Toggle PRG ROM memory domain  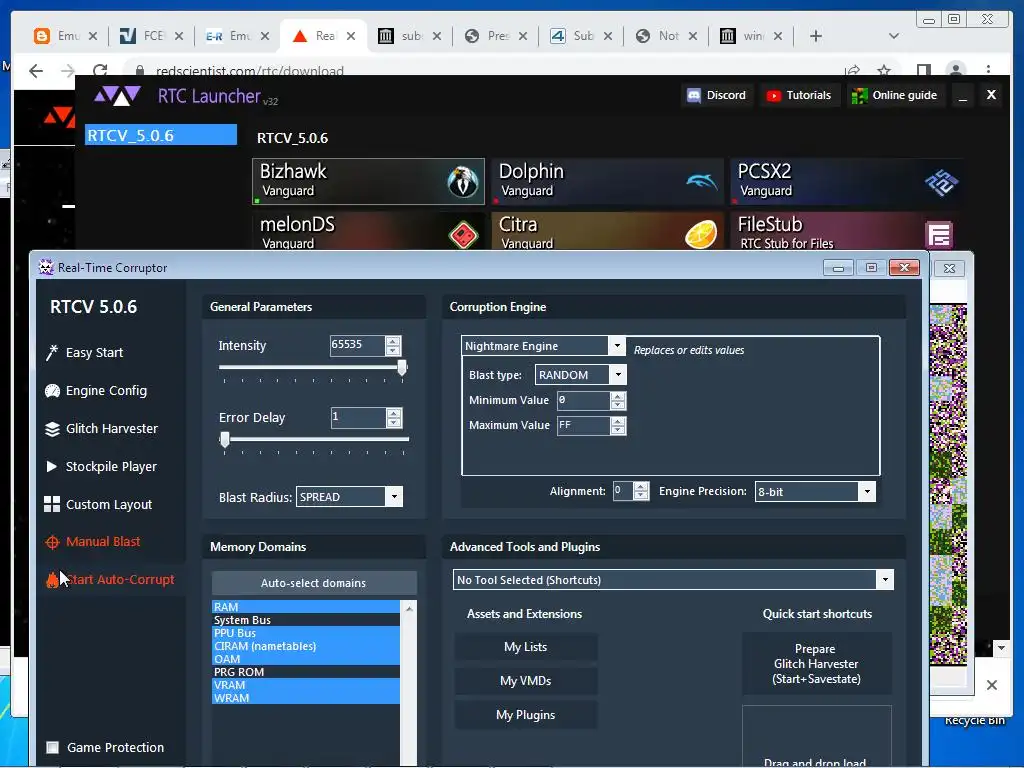306,672
